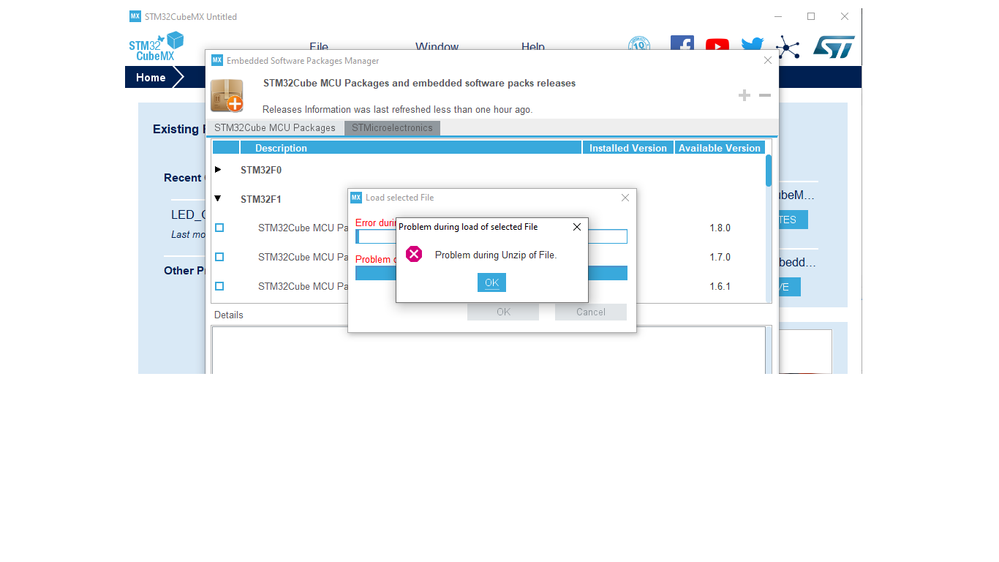Tick the checkbox for version 1.6.1 package

(219, 286)
